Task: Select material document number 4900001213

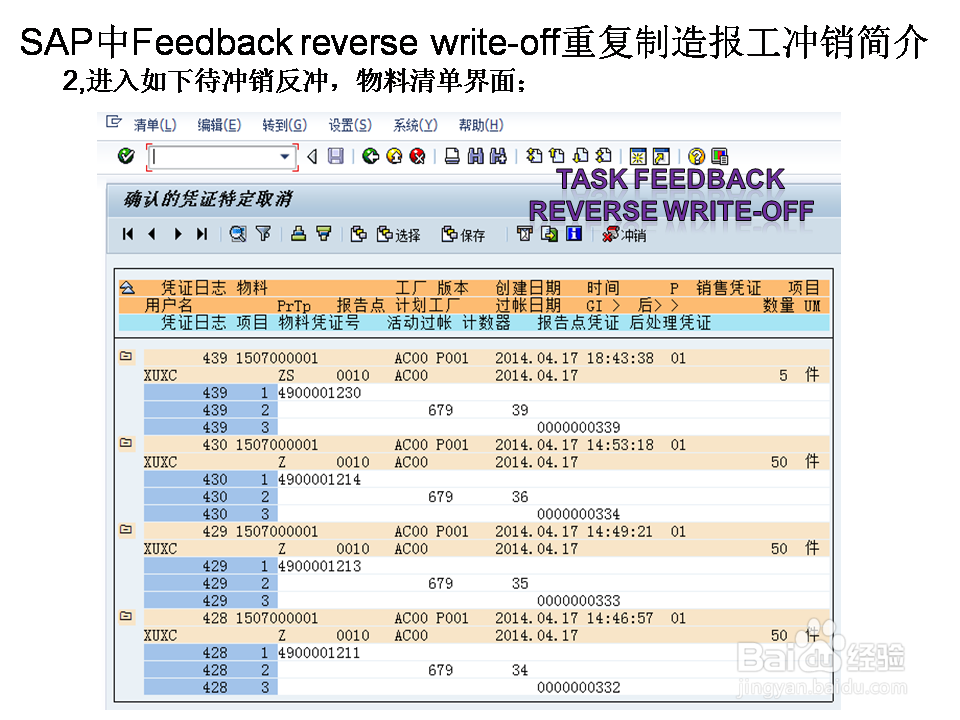Action: [x=320, y=566]
